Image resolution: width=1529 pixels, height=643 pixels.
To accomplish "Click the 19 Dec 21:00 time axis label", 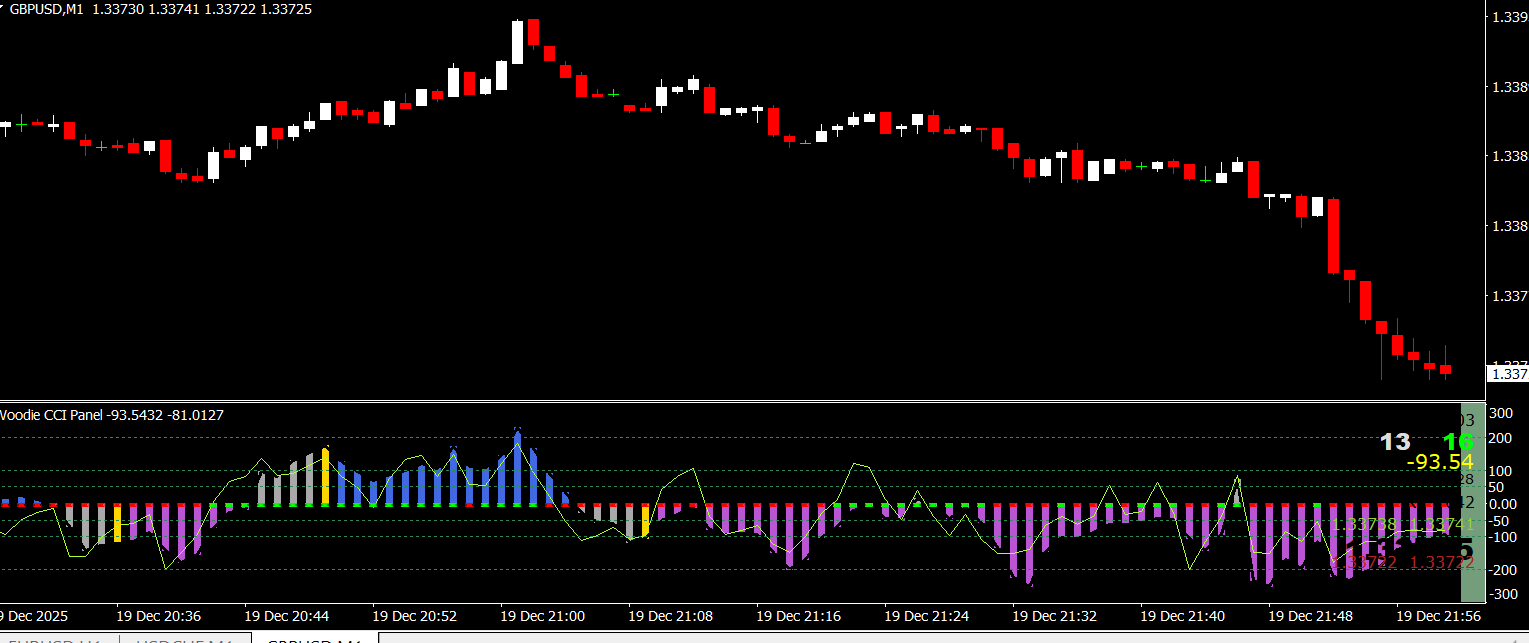I will (x=542, y=616).
